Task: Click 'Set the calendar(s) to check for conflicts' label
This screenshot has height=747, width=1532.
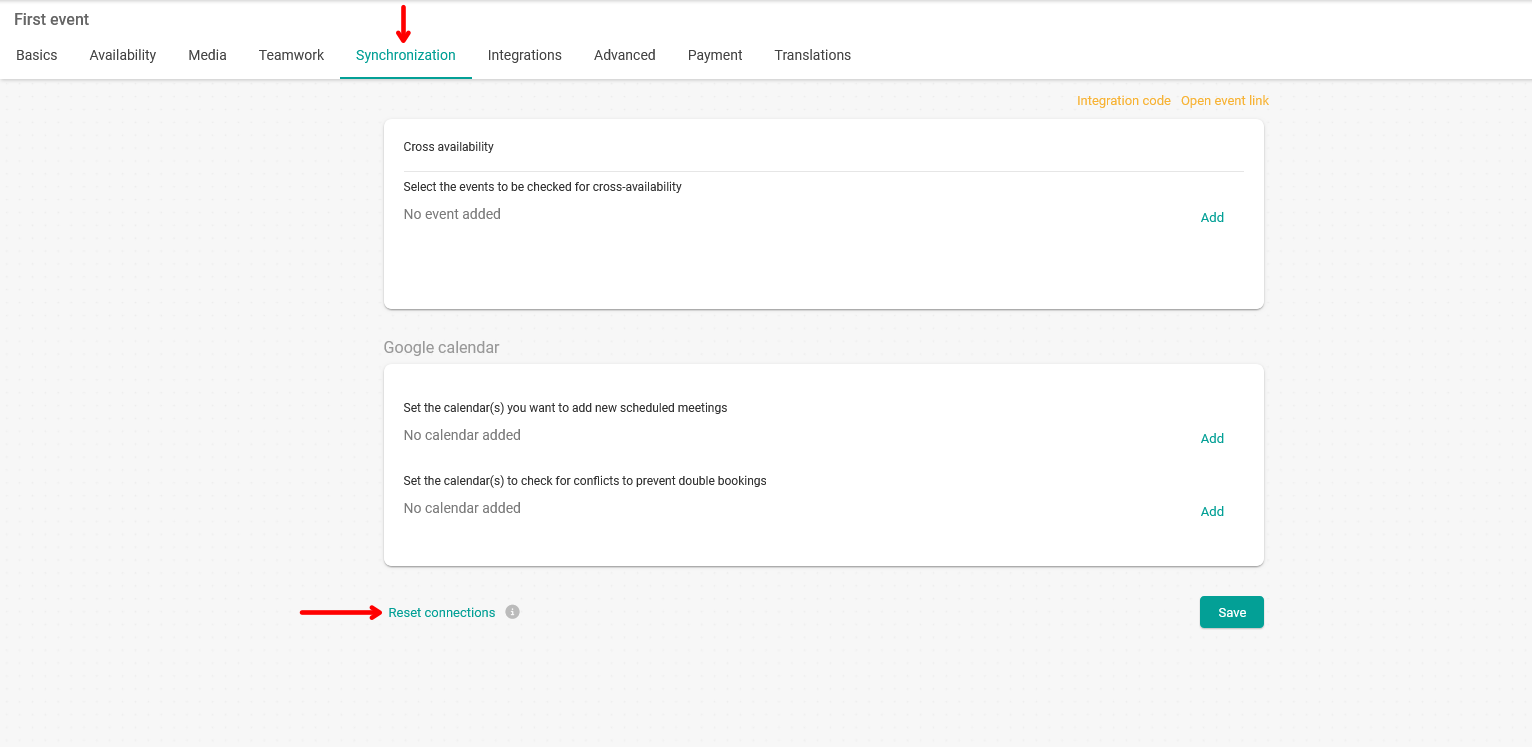Action: tap(585, 481)
